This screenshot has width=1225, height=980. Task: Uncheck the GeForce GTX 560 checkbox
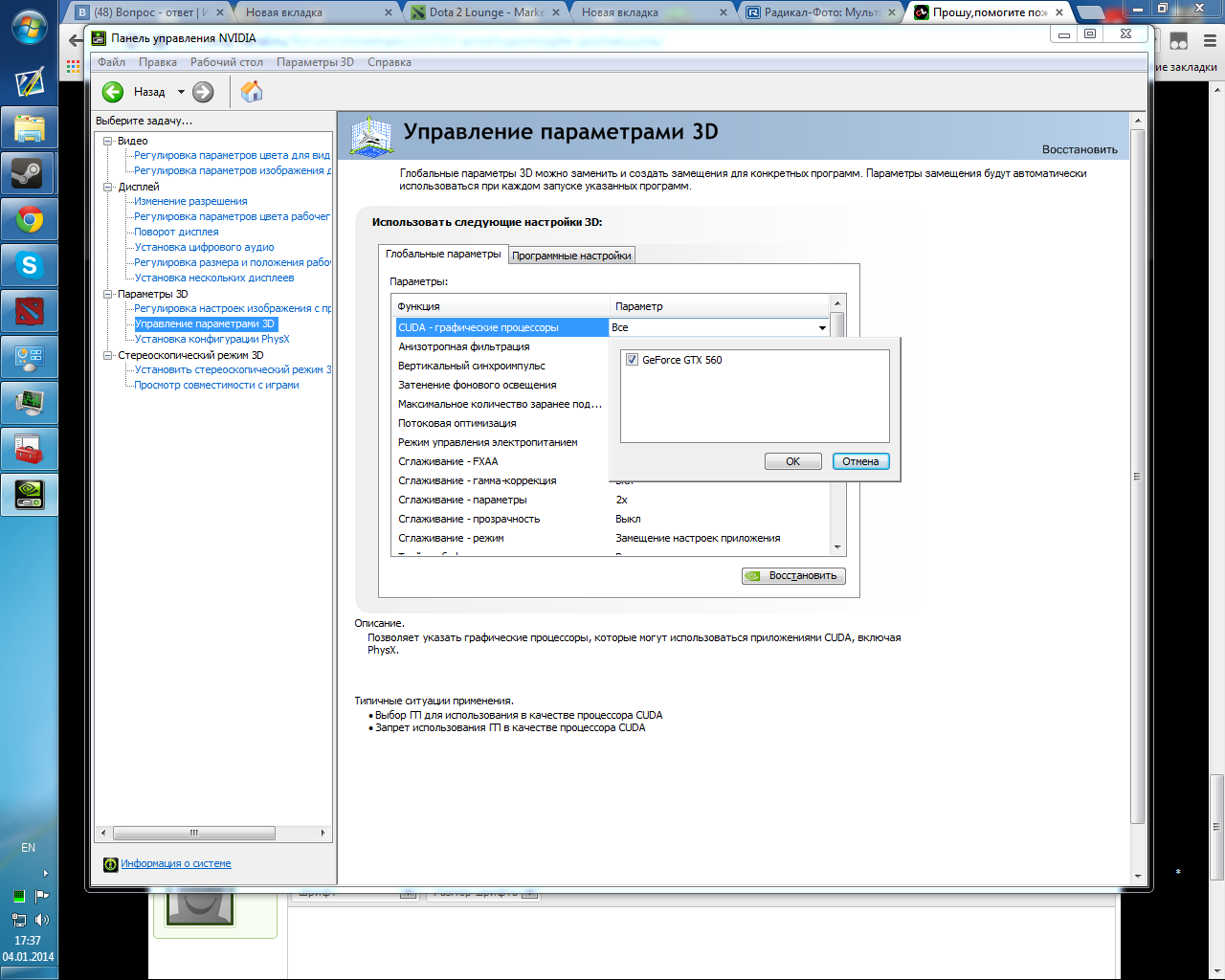coord(632,360)
